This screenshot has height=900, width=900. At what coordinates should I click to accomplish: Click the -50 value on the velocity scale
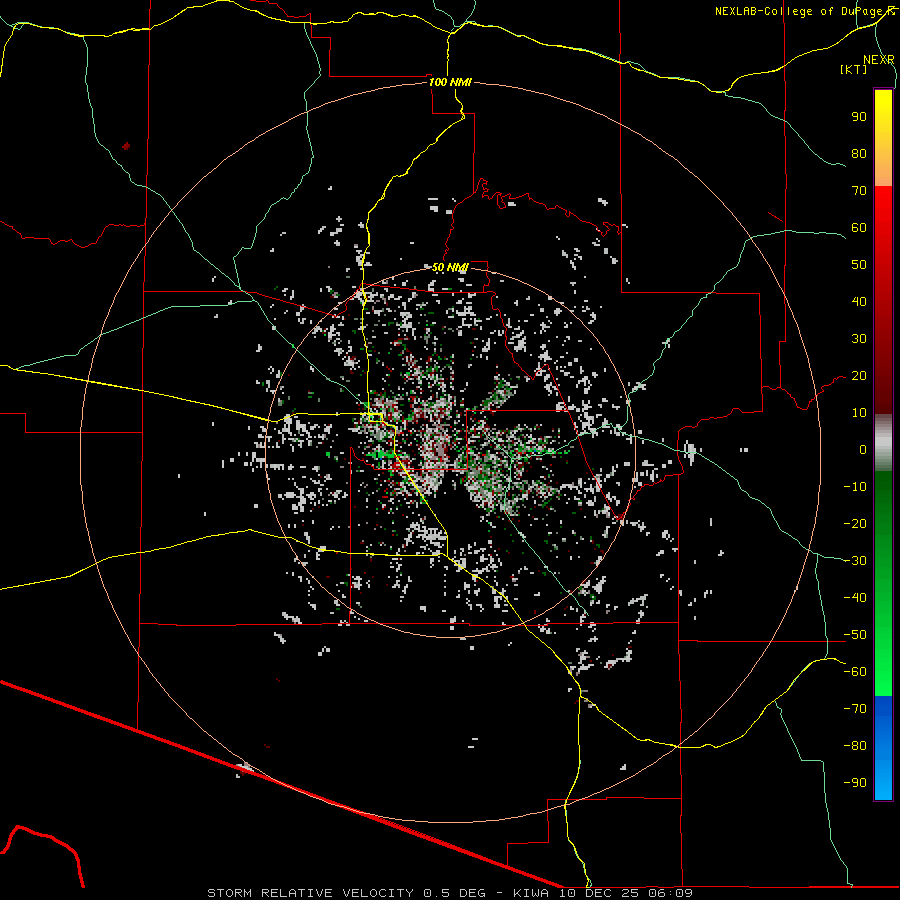(x=855, y=635)
